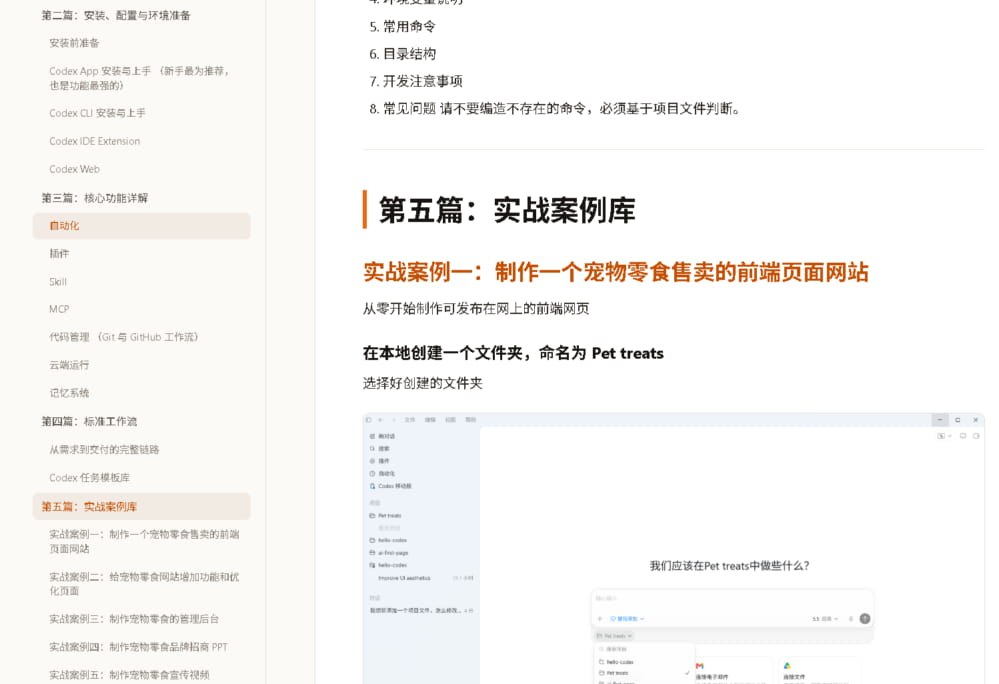Select Codex 任务模板库 in the sidebar

[x=90, y=478]
